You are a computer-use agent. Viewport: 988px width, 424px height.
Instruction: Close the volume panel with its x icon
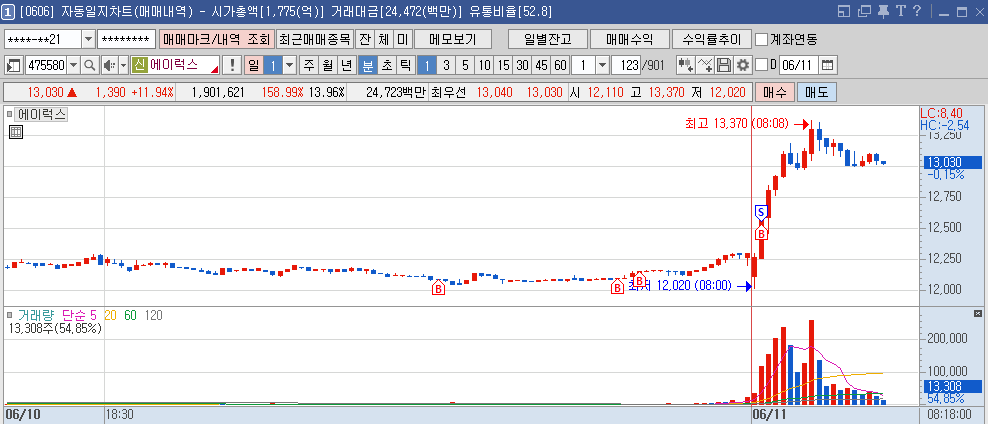click(977, 313)
